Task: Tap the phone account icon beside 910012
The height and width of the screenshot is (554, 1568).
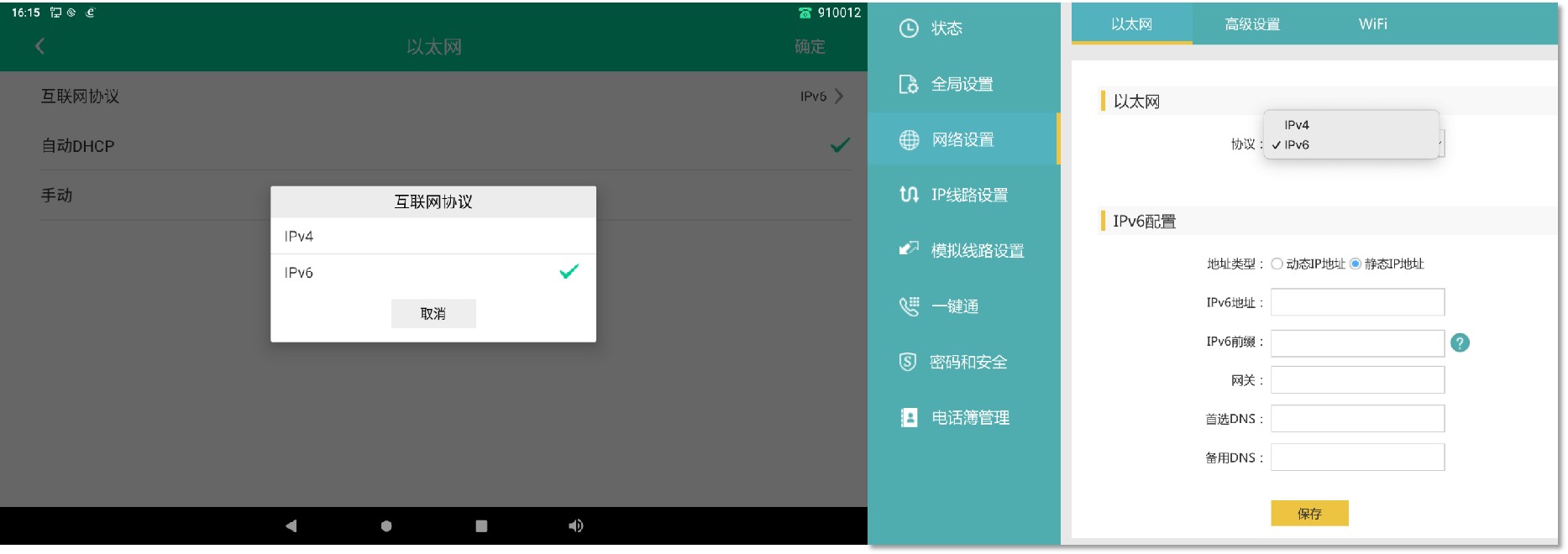Action: pyautogui.click(x=805, y=13)
